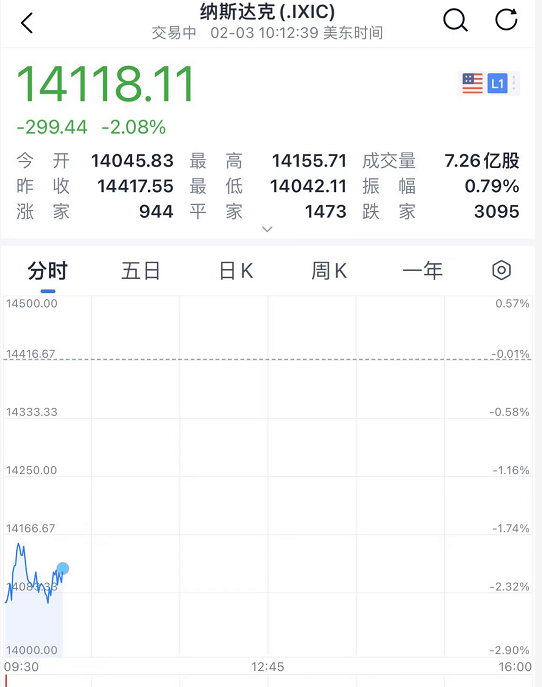
Task: Switch to the 日K chart tab
Action: 236,270
